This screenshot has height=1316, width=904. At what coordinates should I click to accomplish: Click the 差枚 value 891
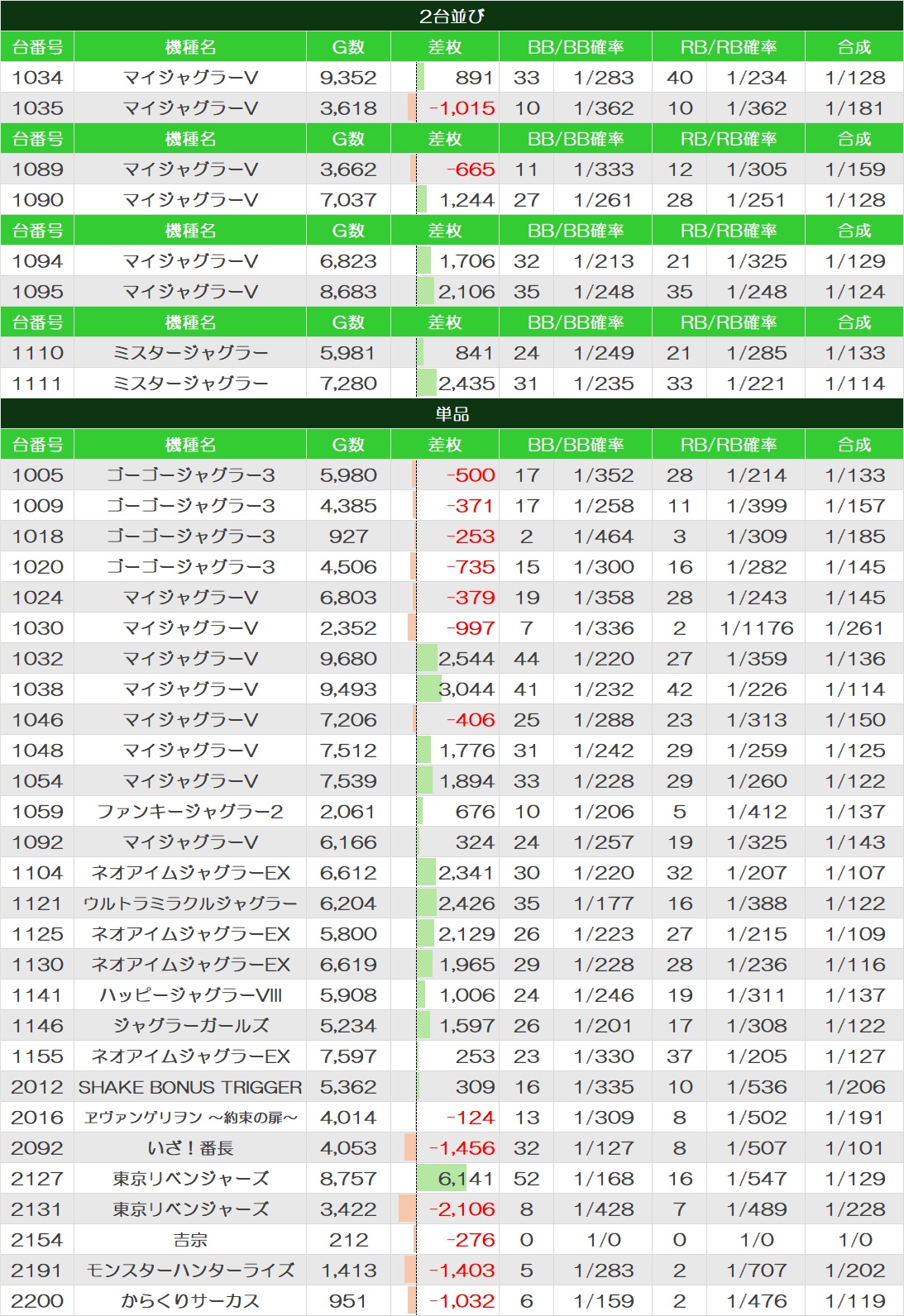pyautogui.click(x=474, y=78)
